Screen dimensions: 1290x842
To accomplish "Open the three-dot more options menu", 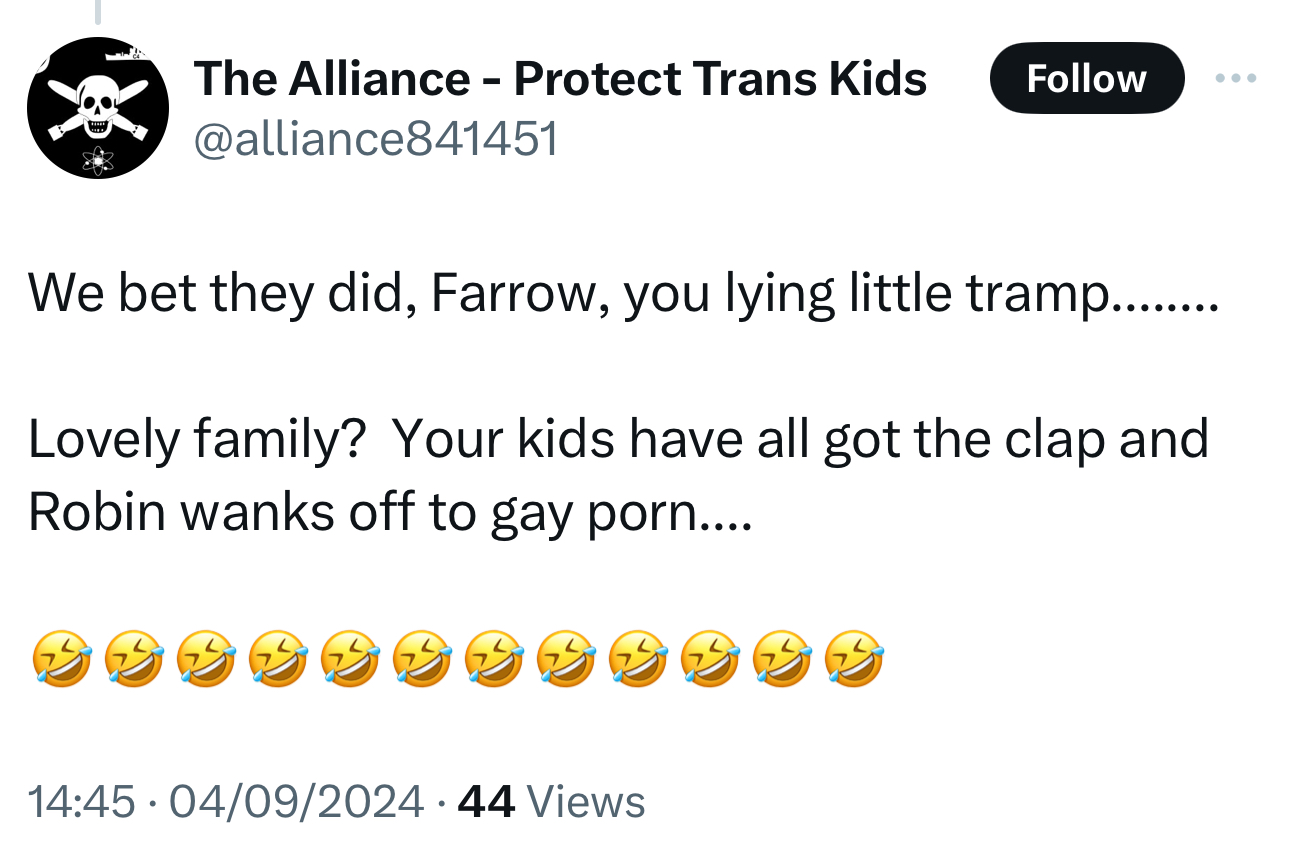I will point(1236,78).
